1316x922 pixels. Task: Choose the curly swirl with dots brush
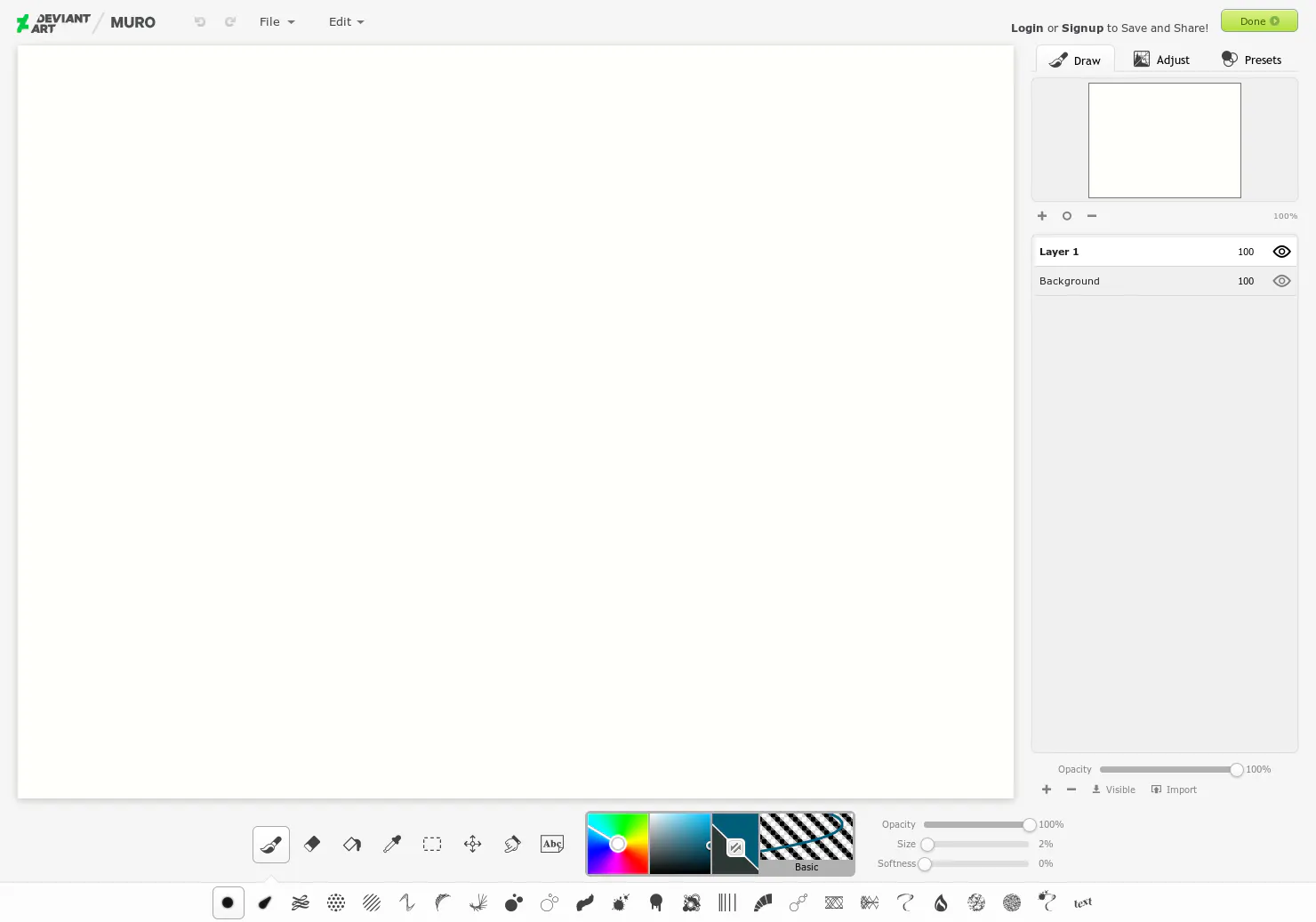point(1047,902)
